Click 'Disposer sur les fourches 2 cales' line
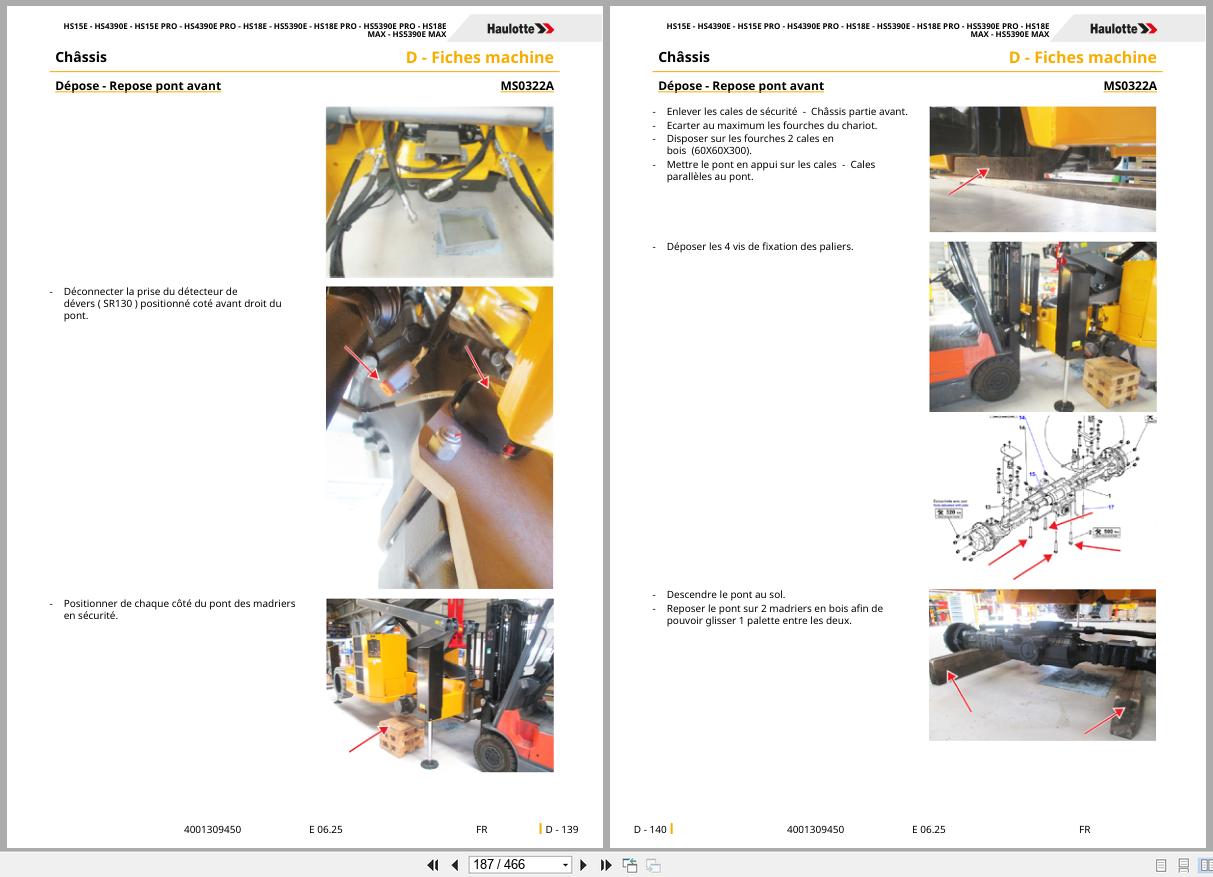The height and width of the screenshot is (877, 1213). [x=750, y=145]
